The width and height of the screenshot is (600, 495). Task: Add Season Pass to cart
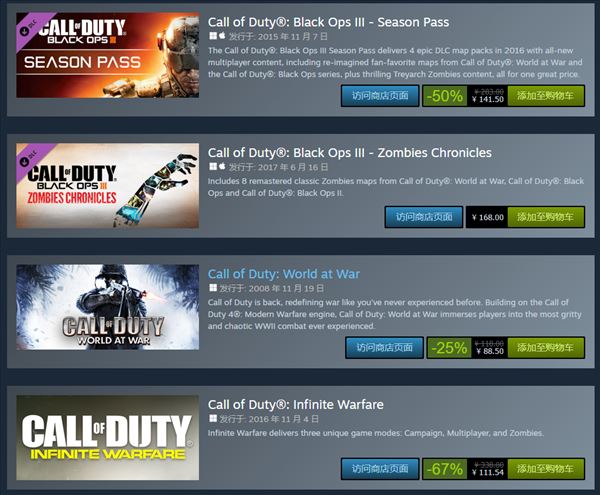click(546, 96)
